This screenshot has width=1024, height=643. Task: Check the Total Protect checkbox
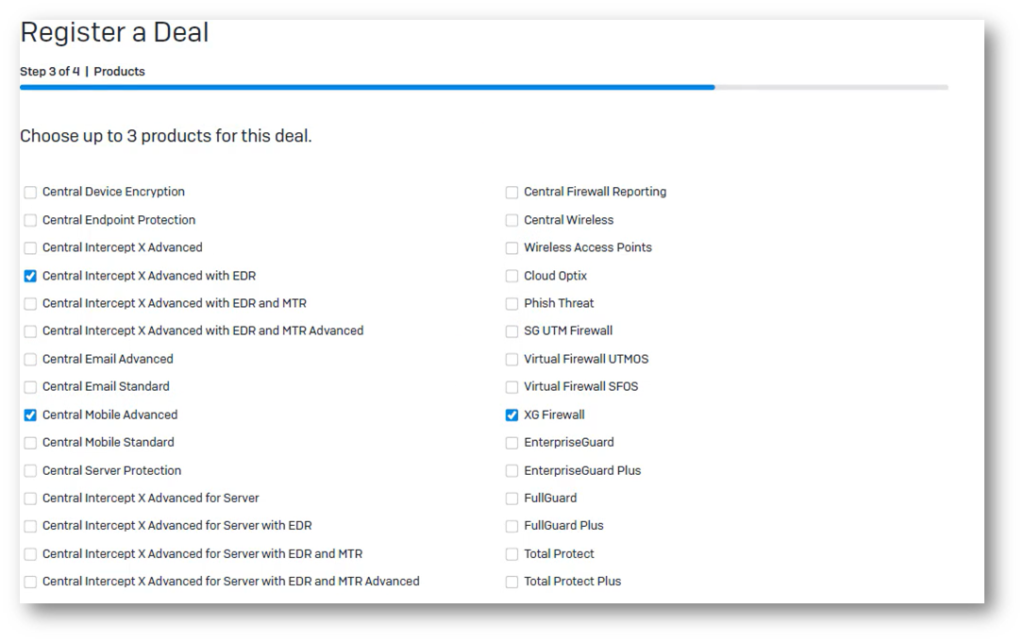pyautogui.click(x=512, y=554)
